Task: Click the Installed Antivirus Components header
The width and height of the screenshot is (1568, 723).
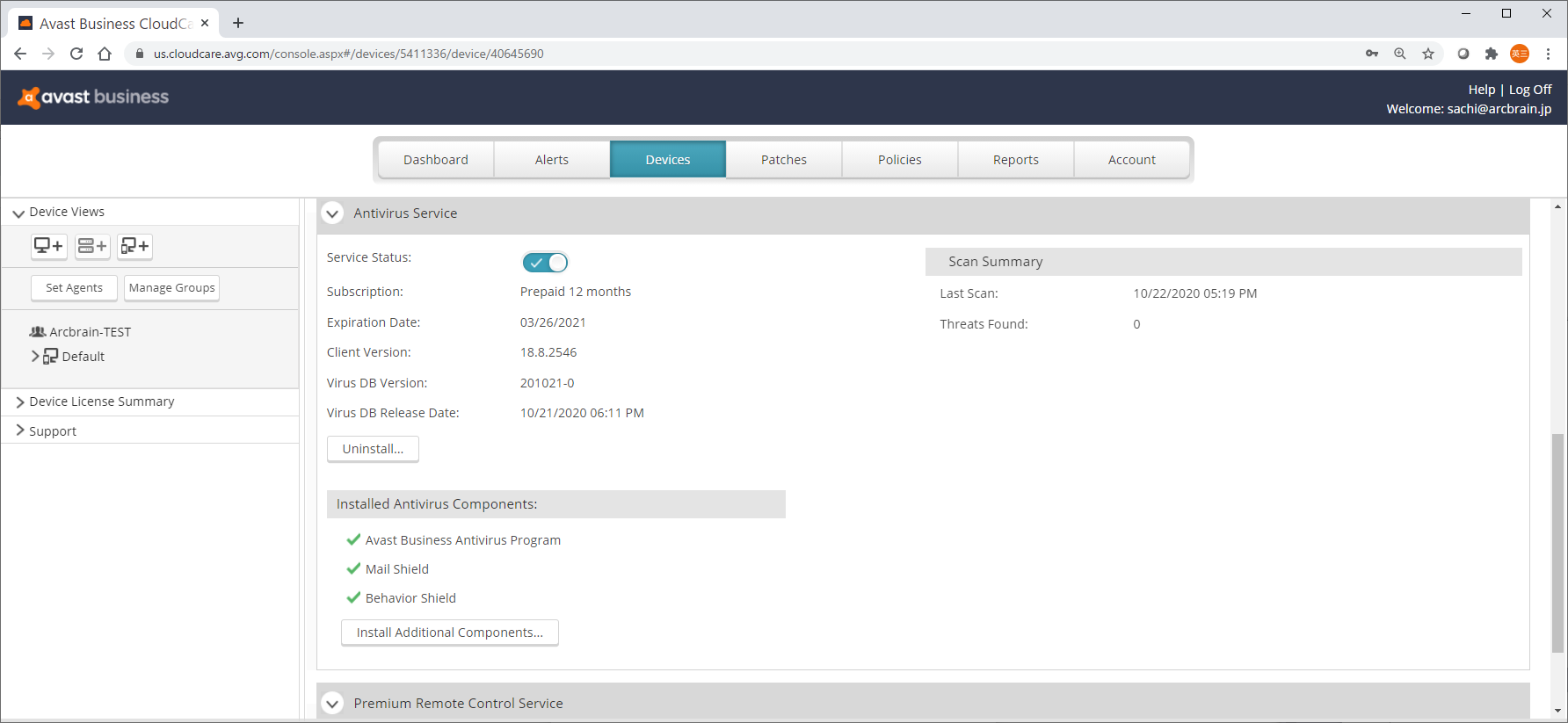Action: point(556,504)
